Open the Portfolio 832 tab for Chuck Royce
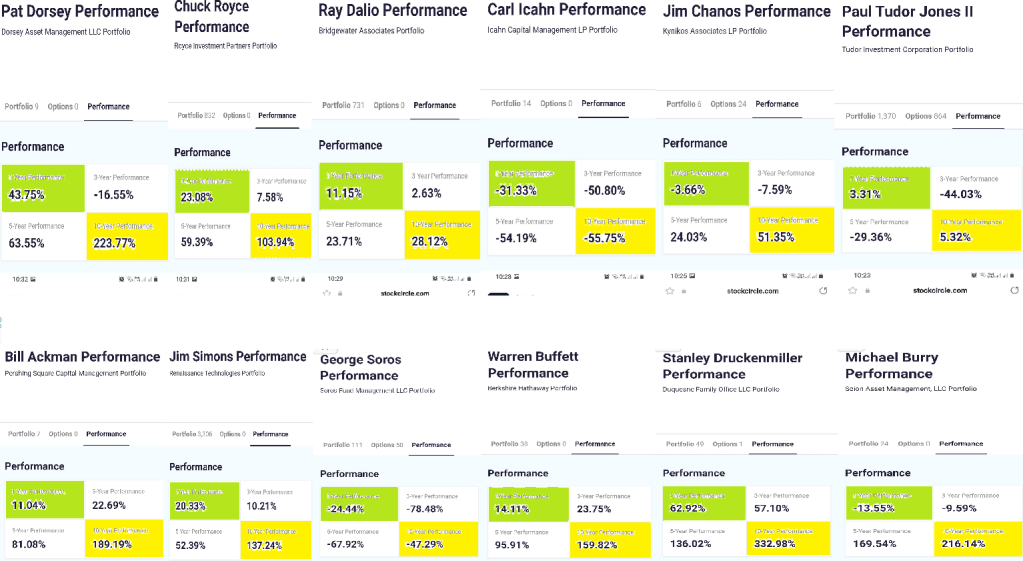Image resolution: width=1023 pixels, height=561 pixels. [x=196, y=116]
